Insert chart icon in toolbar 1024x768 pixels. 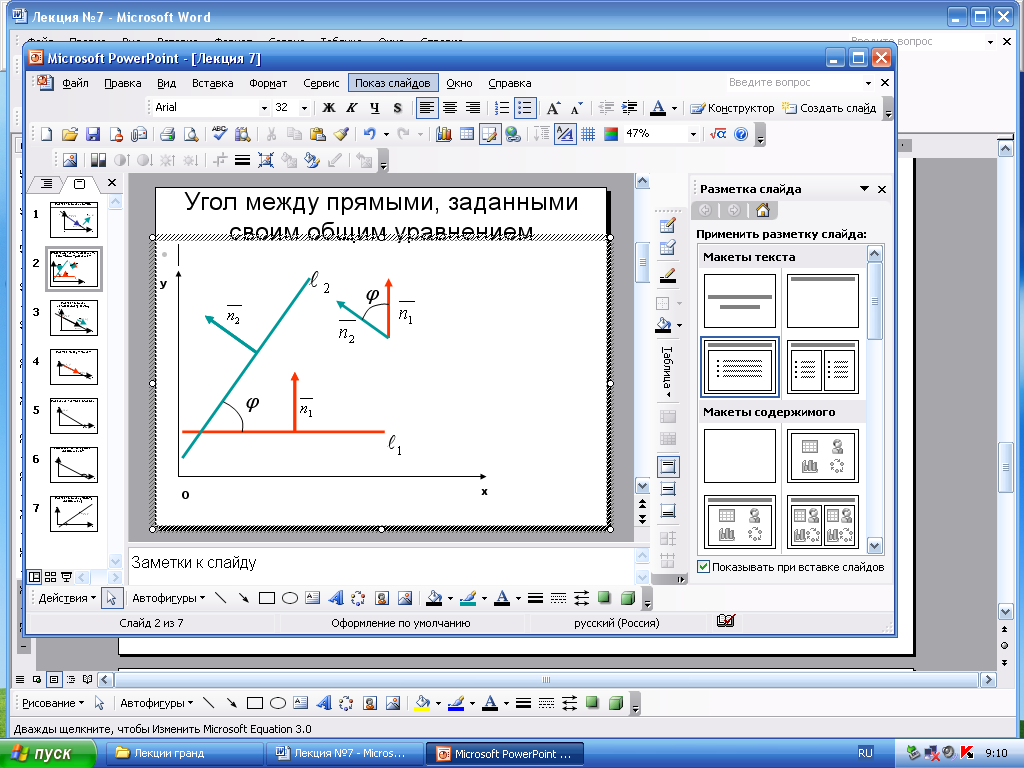pos(444,135)
